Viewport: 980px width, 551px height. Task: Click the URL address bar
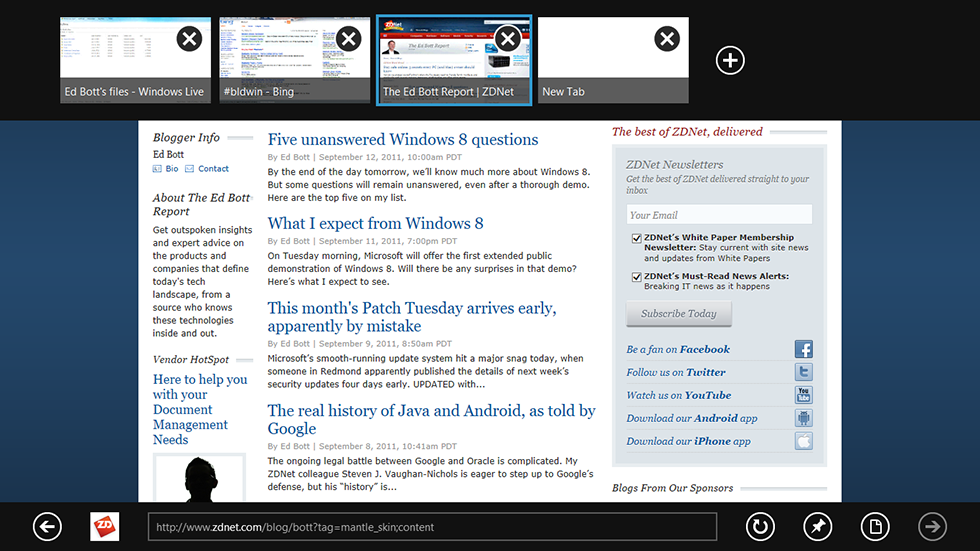(x=432, y=527)
